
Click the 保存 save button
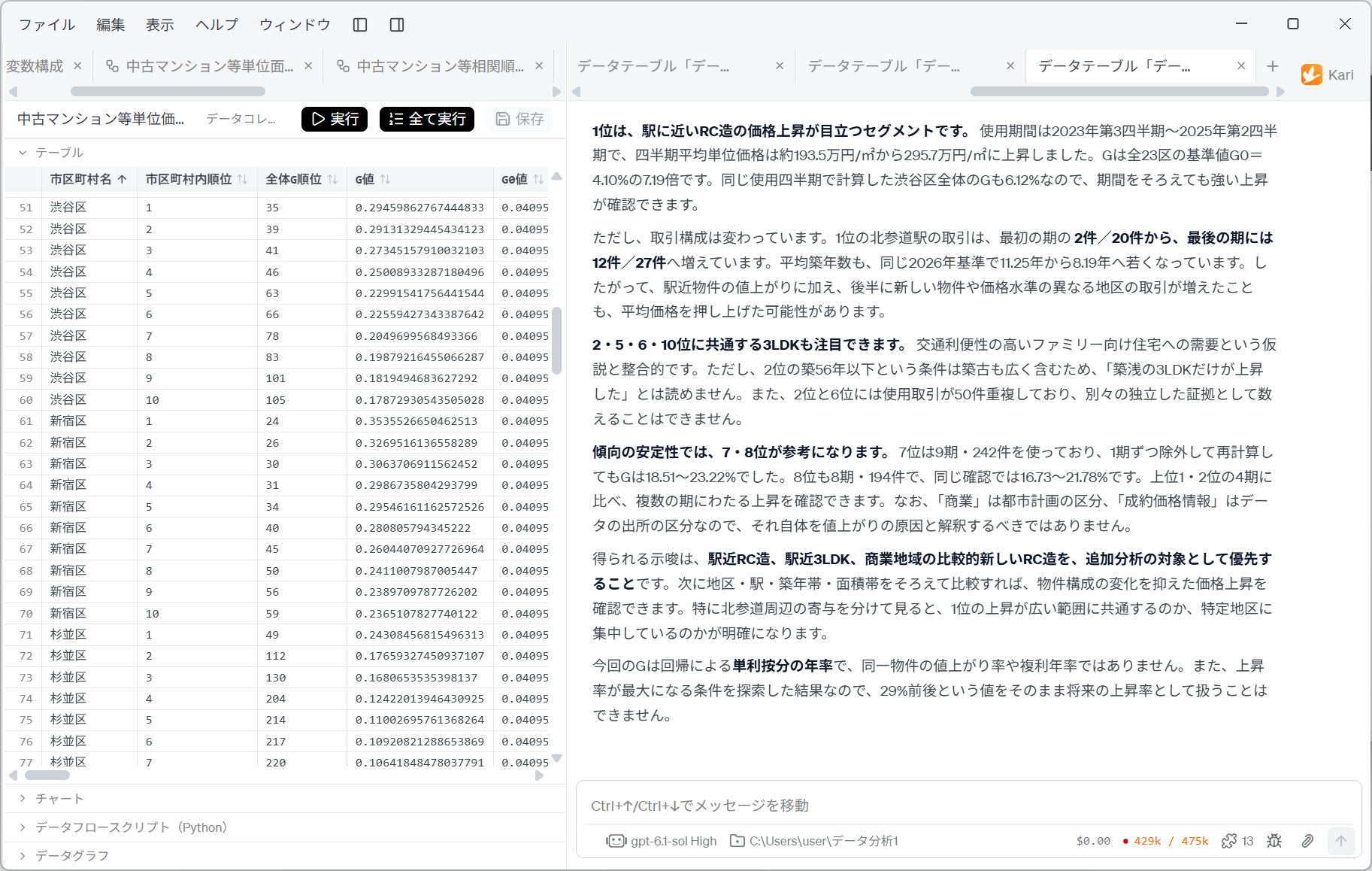tap(519, 119)
